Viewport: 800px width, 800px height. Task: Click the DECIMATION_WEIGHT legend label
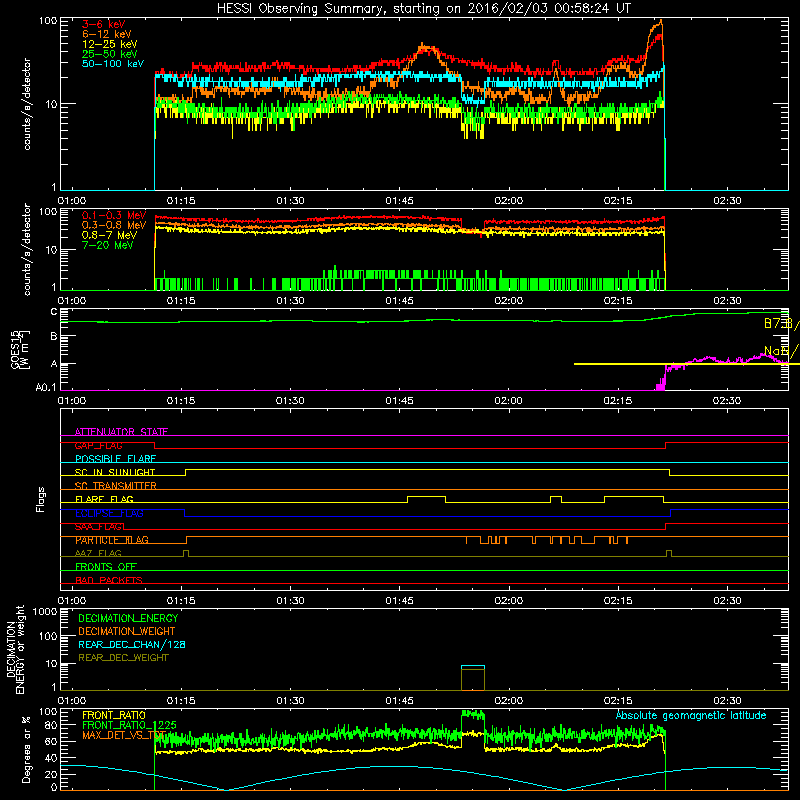tap(127, 631)
